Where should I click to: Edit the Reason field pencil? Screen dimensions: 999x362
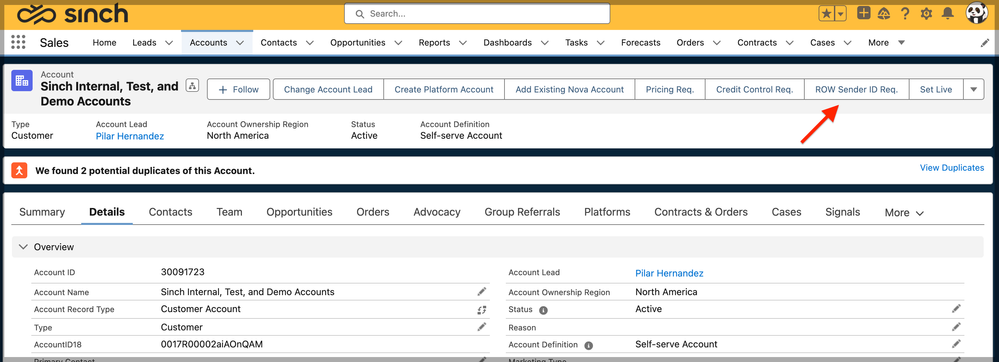click(x=956, y=327)
